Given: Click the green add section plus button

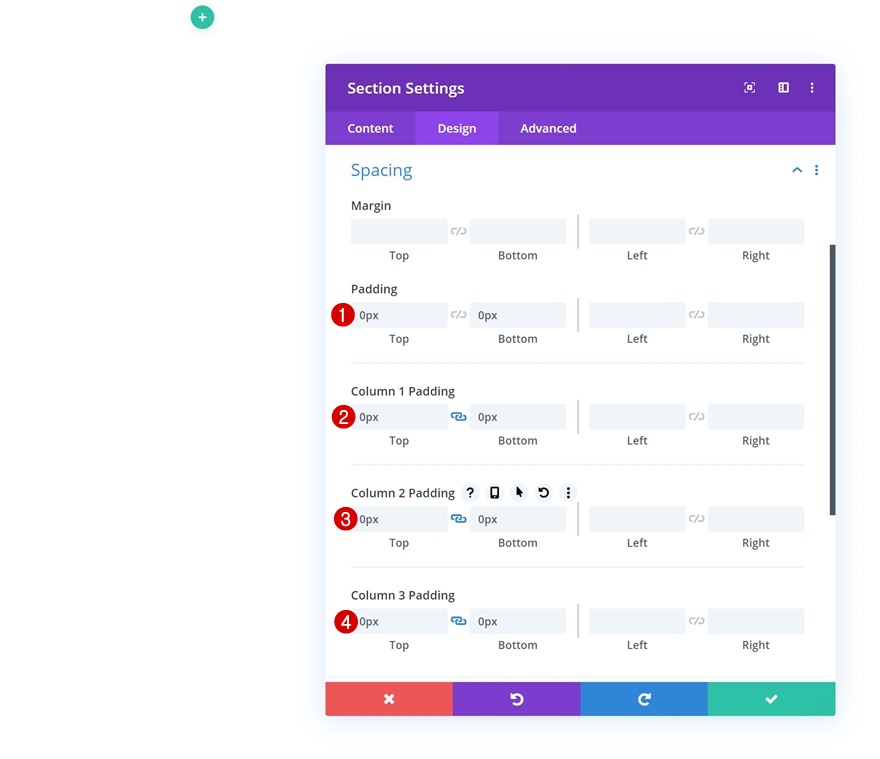Looking at the screenshot, I should point(202,17).
